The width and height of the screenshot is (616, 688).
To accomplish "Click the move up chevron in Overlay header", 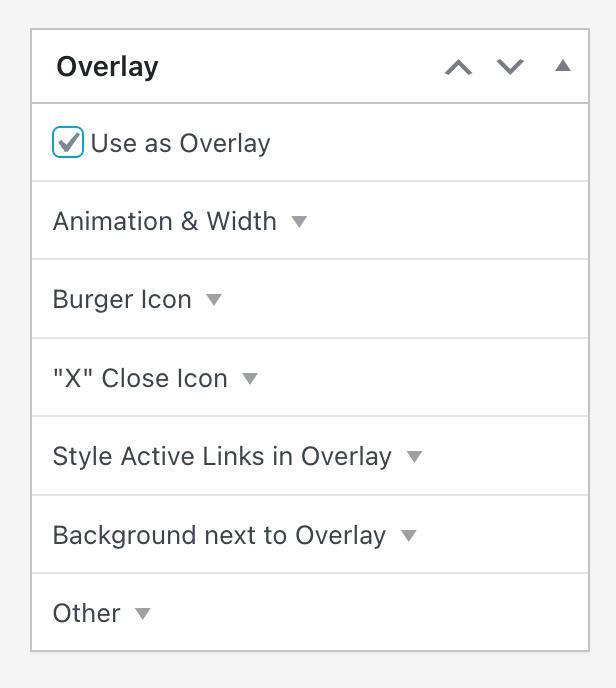I will [x=458, y=68].
